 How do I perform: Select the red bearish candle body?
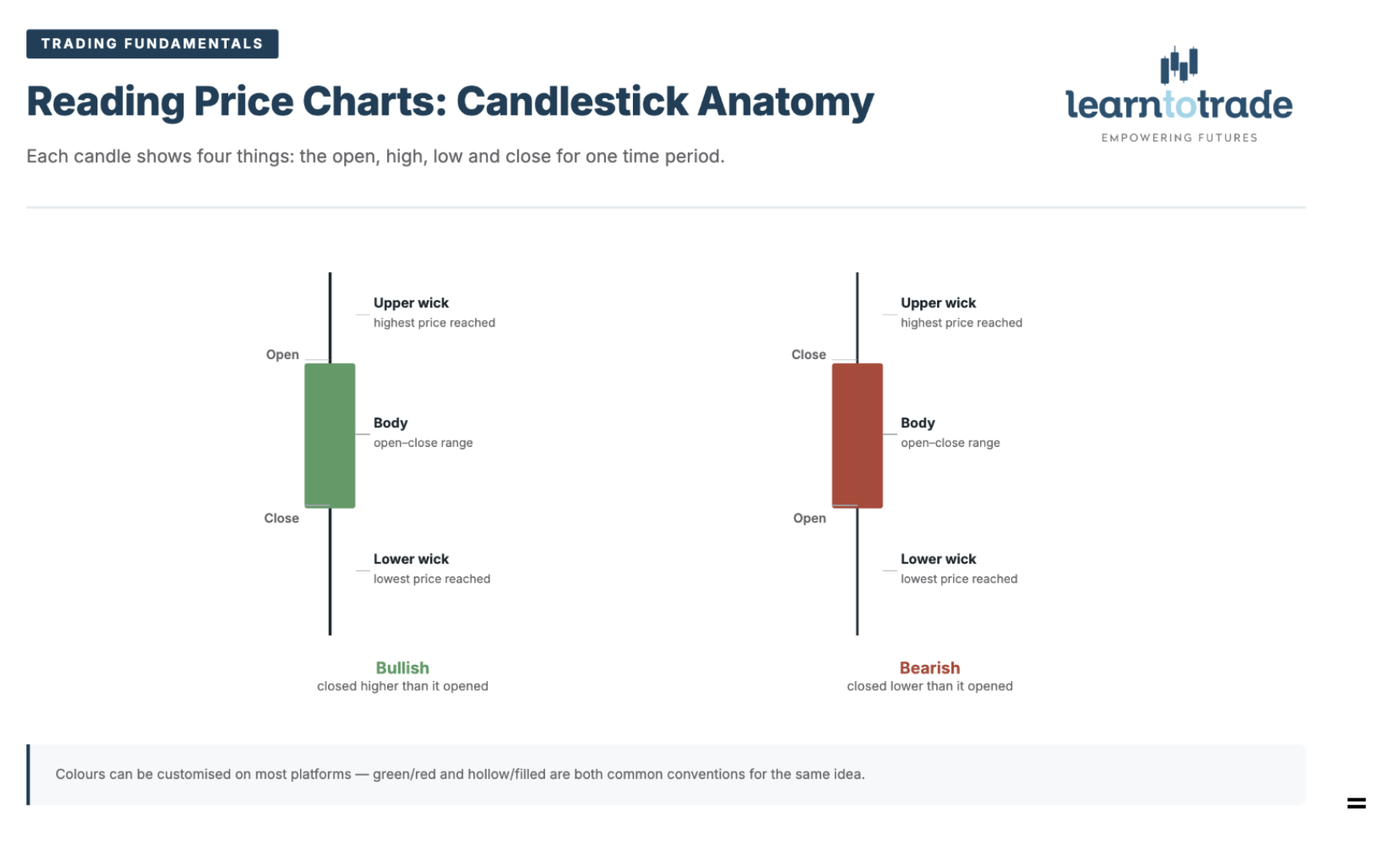[857, 435]
